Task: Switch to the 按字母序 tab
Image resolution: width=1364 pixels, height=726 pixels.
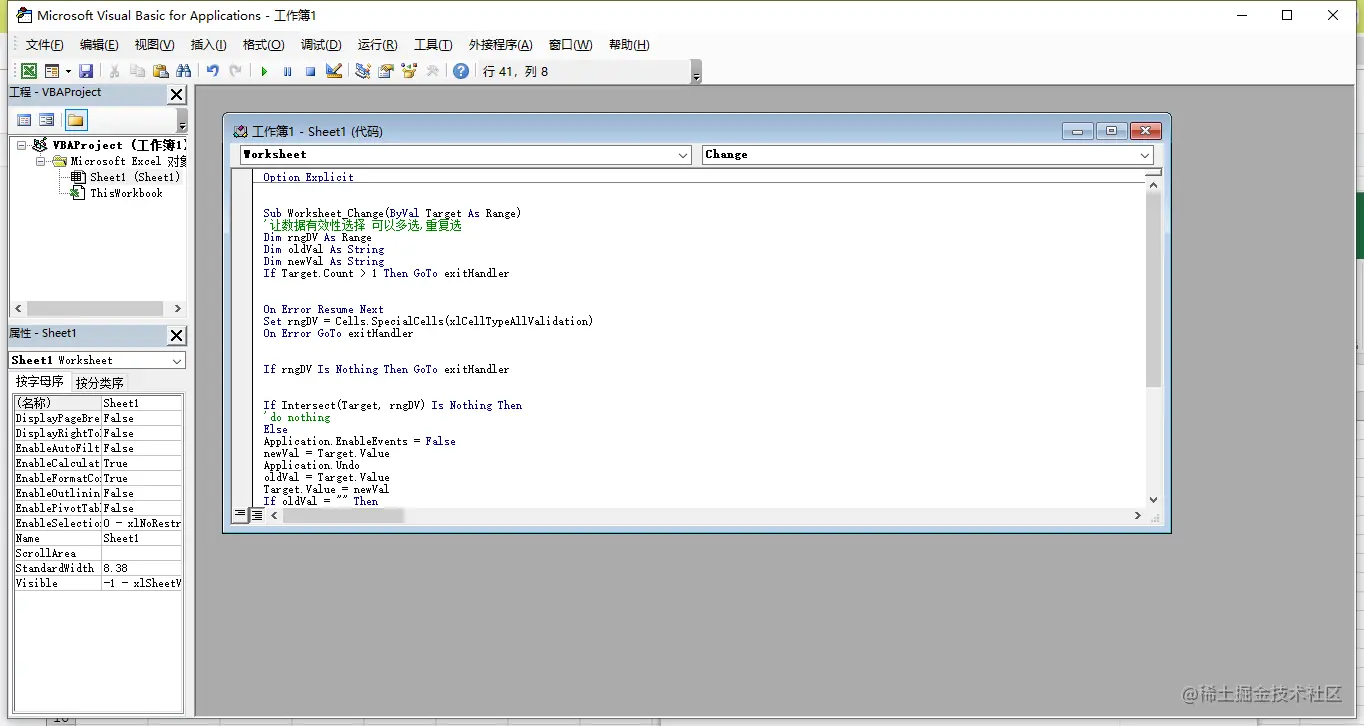Action: 40,382
